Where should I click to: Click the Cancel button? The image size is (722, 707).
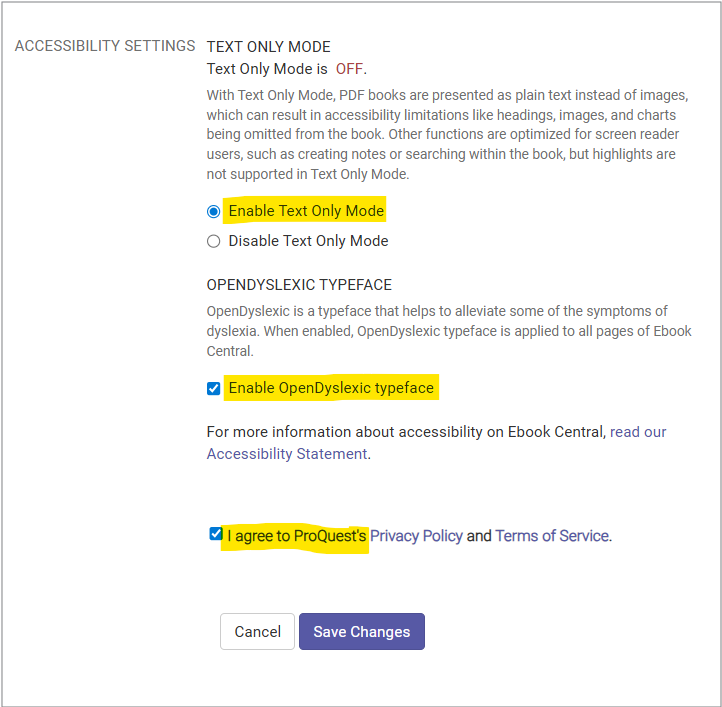[257, 631]
